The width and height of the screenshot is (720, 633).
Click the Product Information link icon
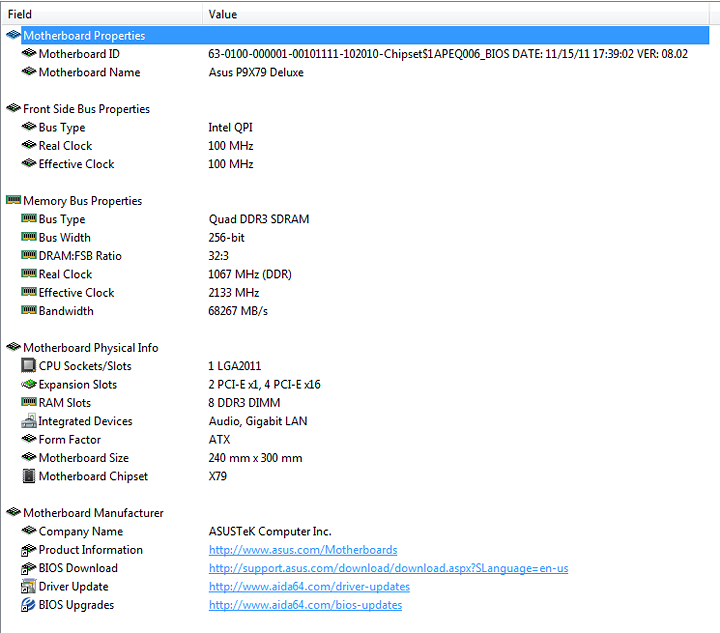28,549
